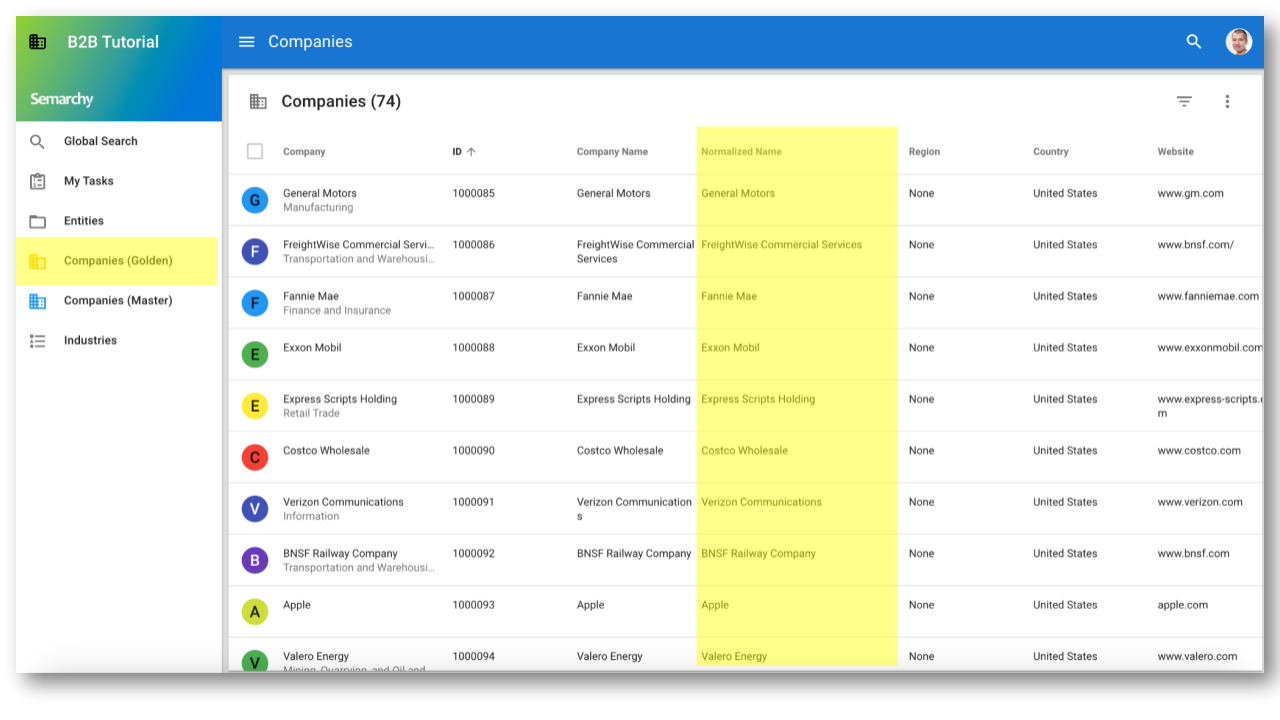This screenshot has height=720, width=1280.
Task: Click the Fannie Mae F avatar
Action: tap(255, 303)
